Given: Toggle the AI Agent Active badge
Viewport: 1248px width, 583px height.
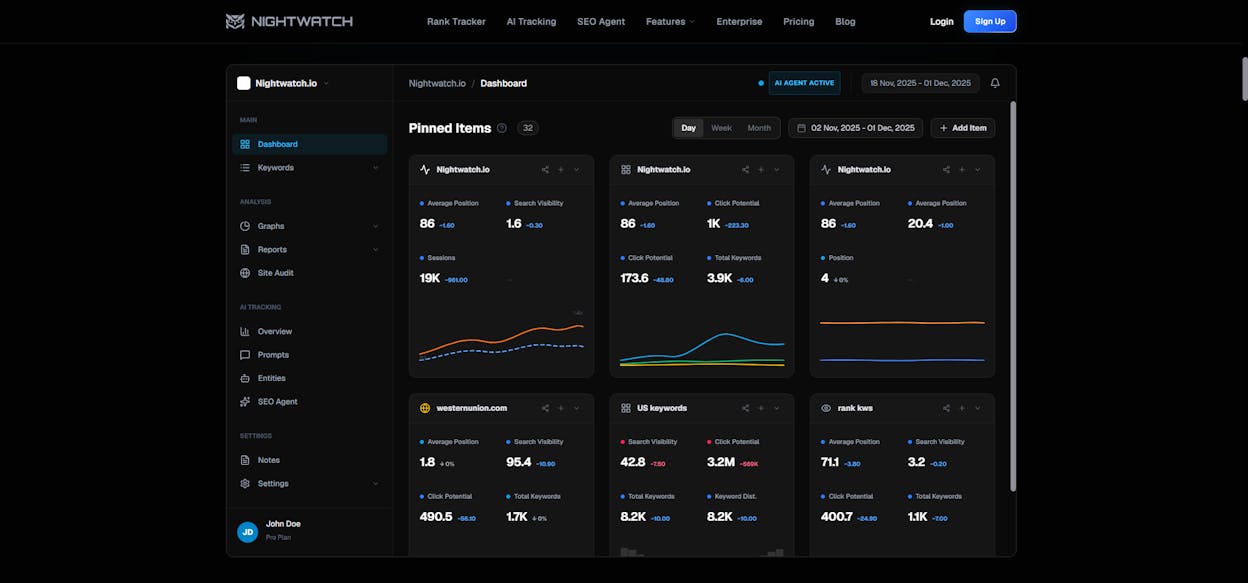Looking at the screenshot, I should point(805,83).
